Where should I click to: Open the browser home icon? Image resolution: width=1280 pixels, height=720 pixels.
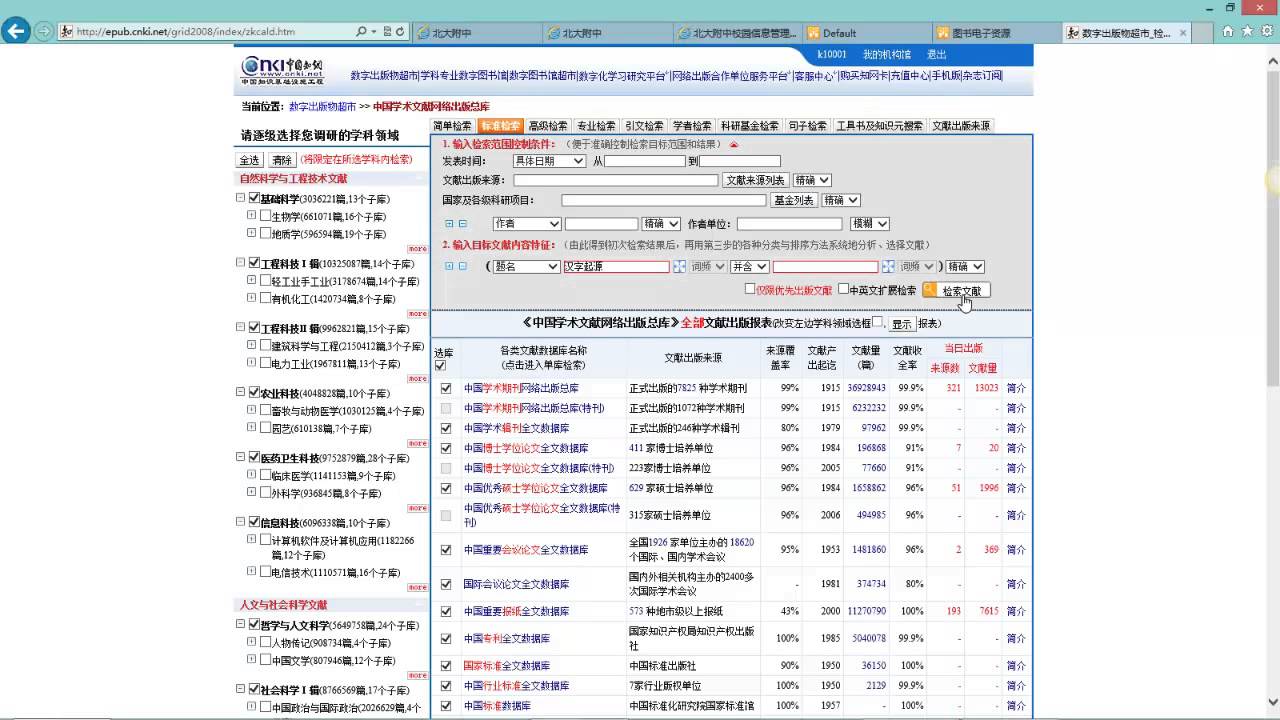[x=1228, y=32]
